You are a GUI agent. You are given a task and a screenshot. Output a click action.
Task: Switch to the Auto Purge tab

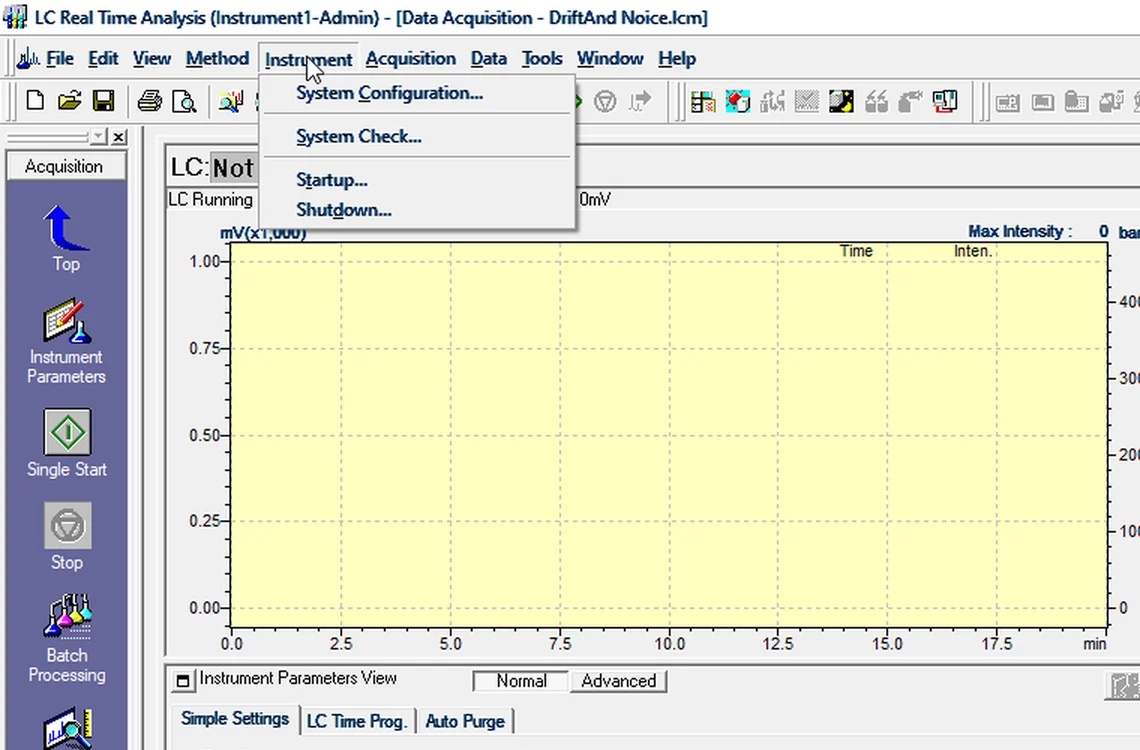465,721
